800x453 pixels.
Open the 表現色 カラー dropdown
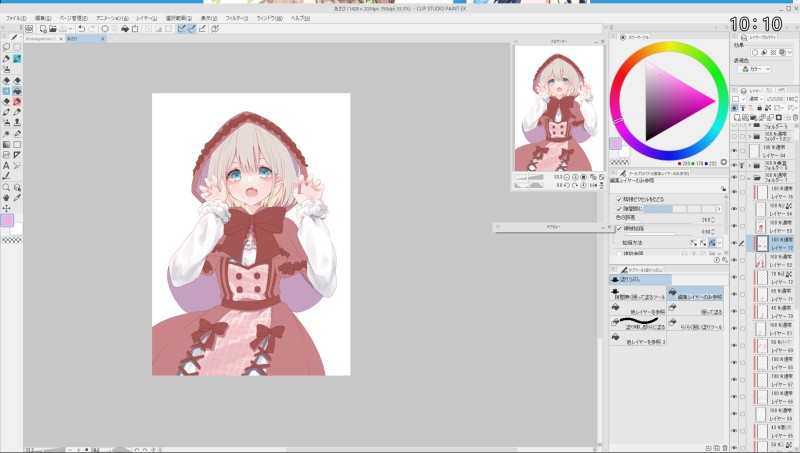pyautogui.click(x=756, y=69)
